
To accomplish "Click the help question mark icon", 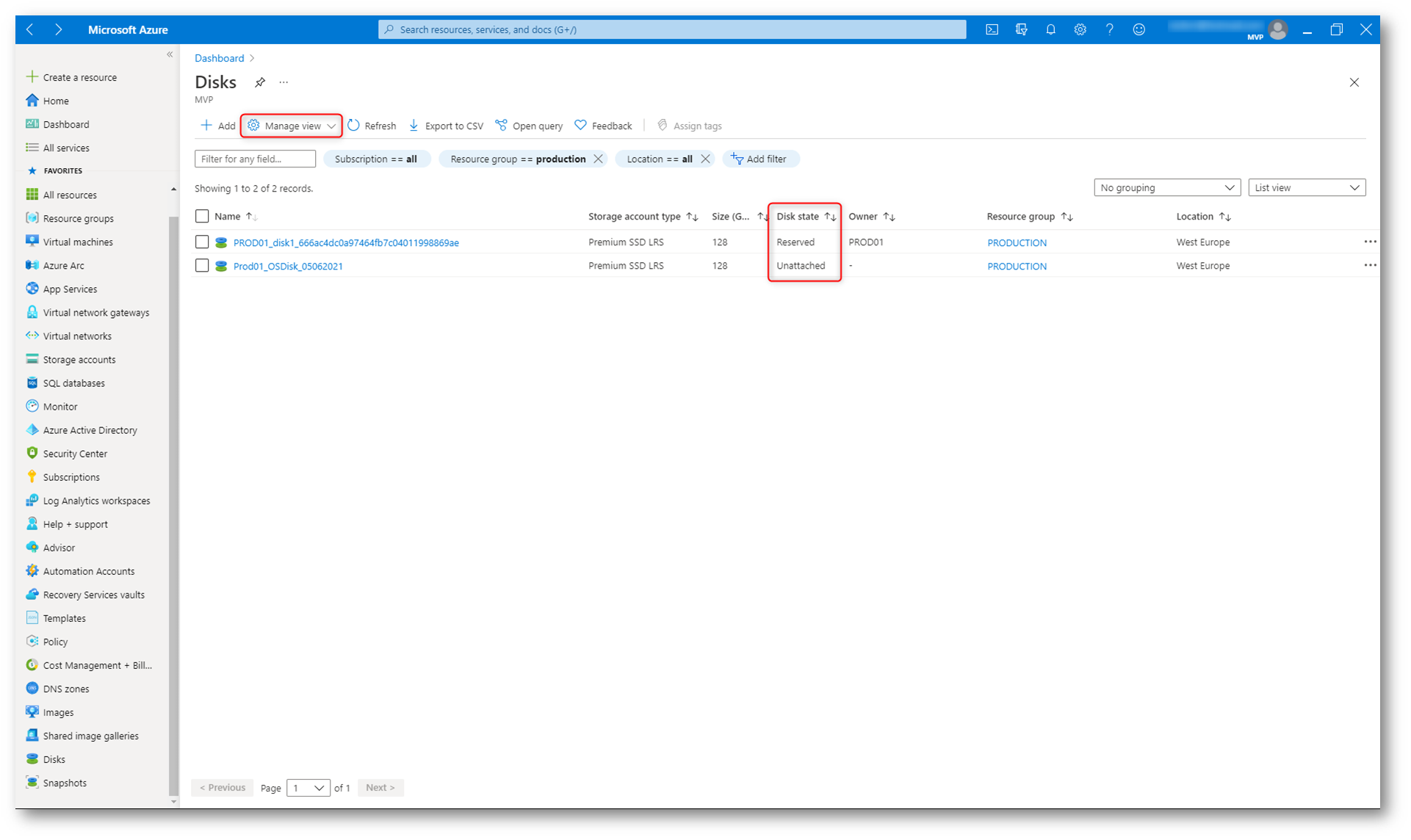I will (1109, 29).
